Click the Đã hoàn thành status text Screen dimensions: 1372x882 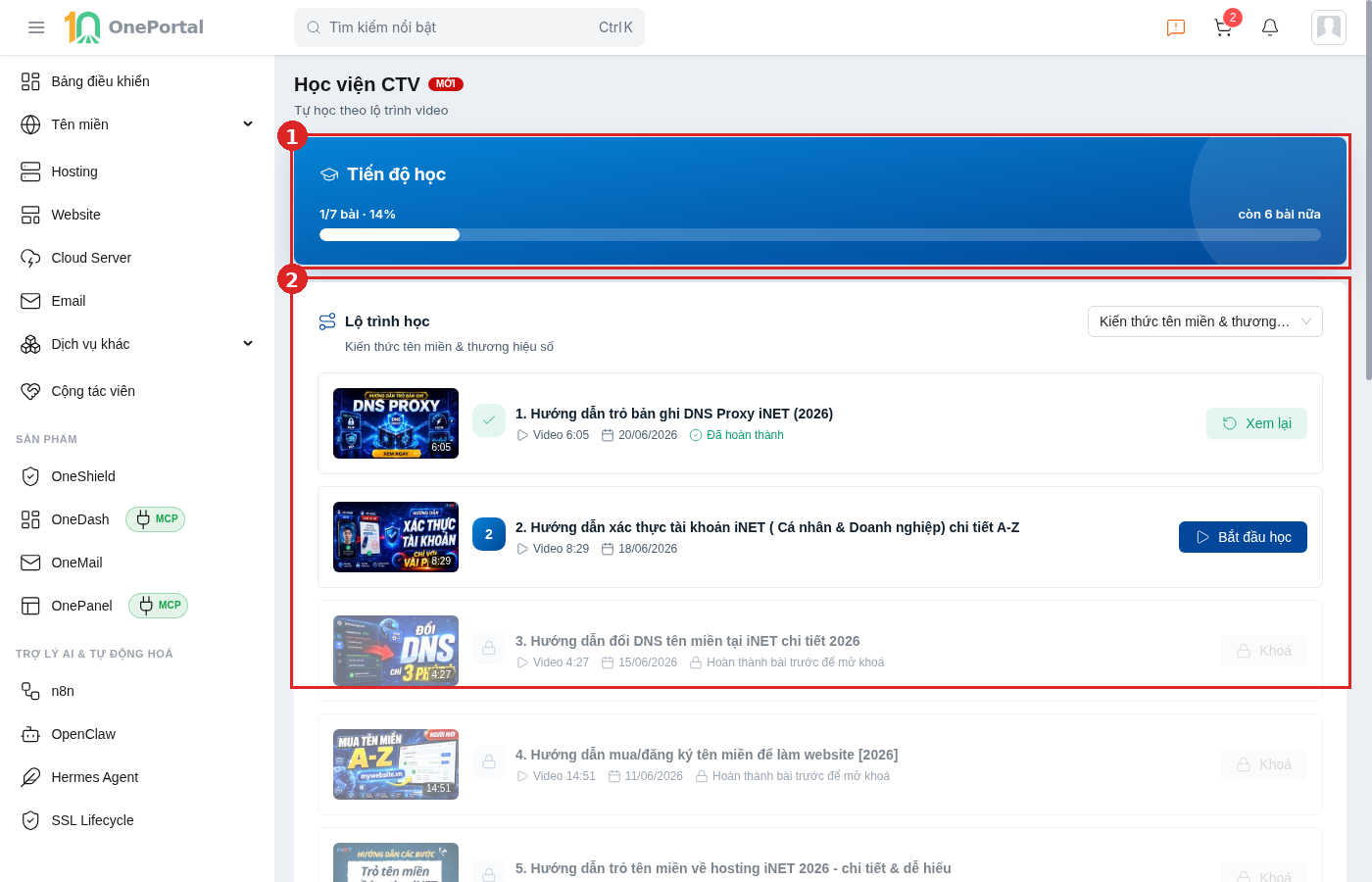click(745, 435)
